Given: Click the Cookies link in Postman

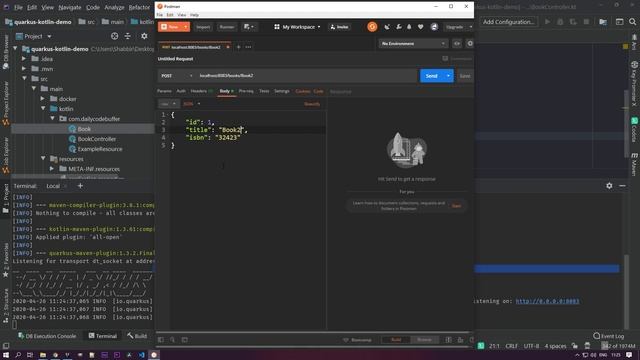Looking at the screenshot, I should point(302,91).
